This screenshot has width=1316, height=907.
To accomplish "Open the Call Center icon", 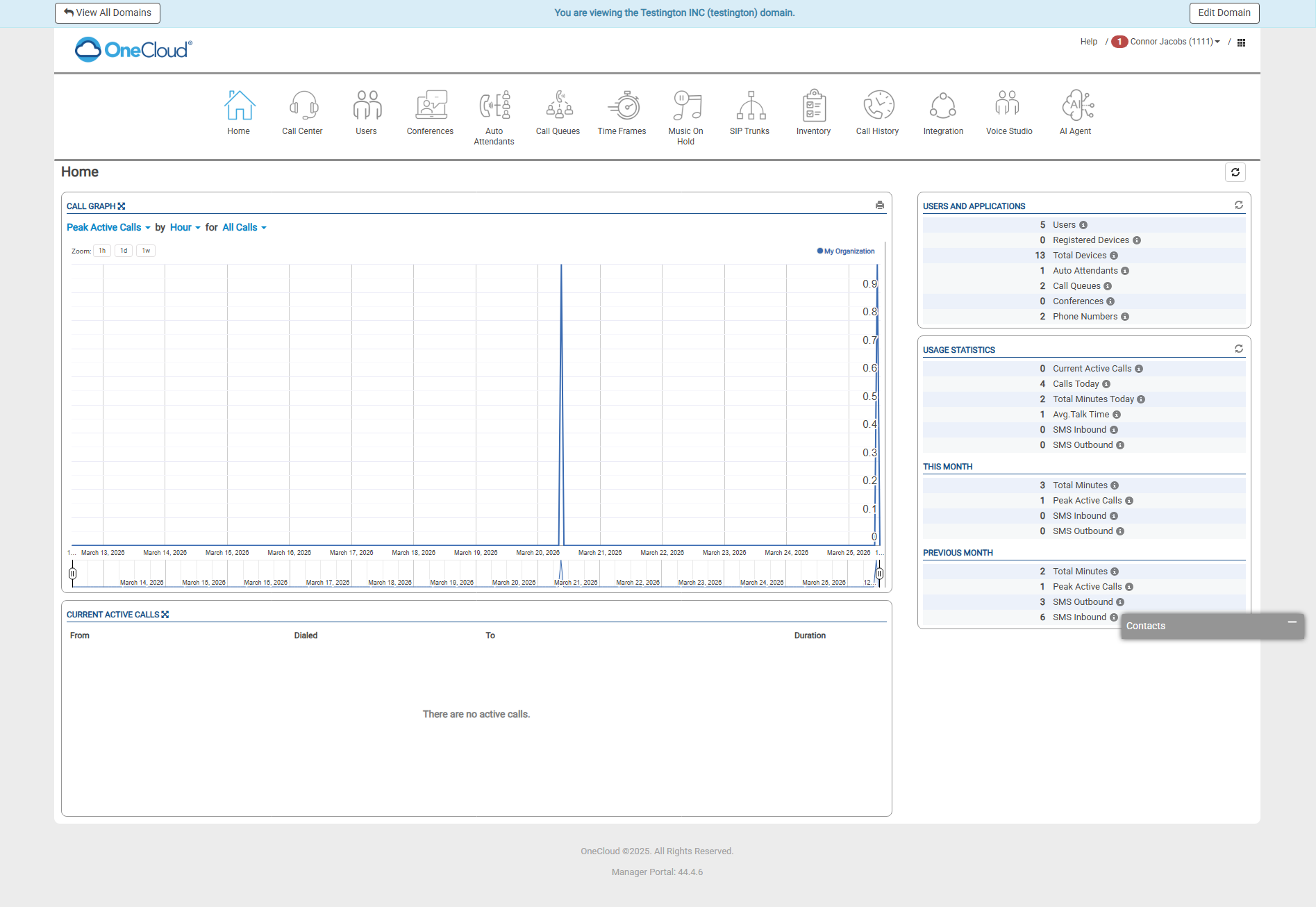I will (x=302, y=113).
